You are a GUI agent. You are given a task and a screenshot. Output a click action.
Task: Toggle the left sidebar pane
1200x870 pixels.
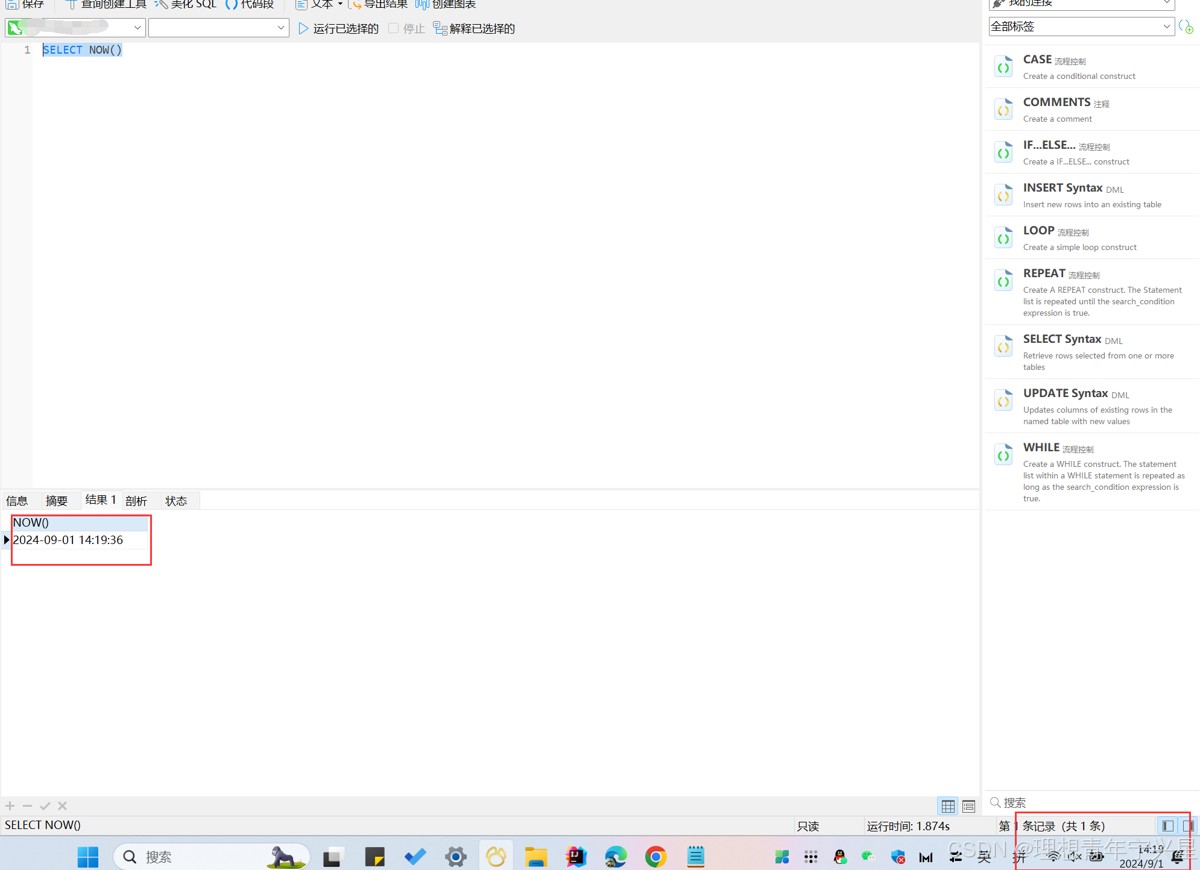coord(1168,826)
